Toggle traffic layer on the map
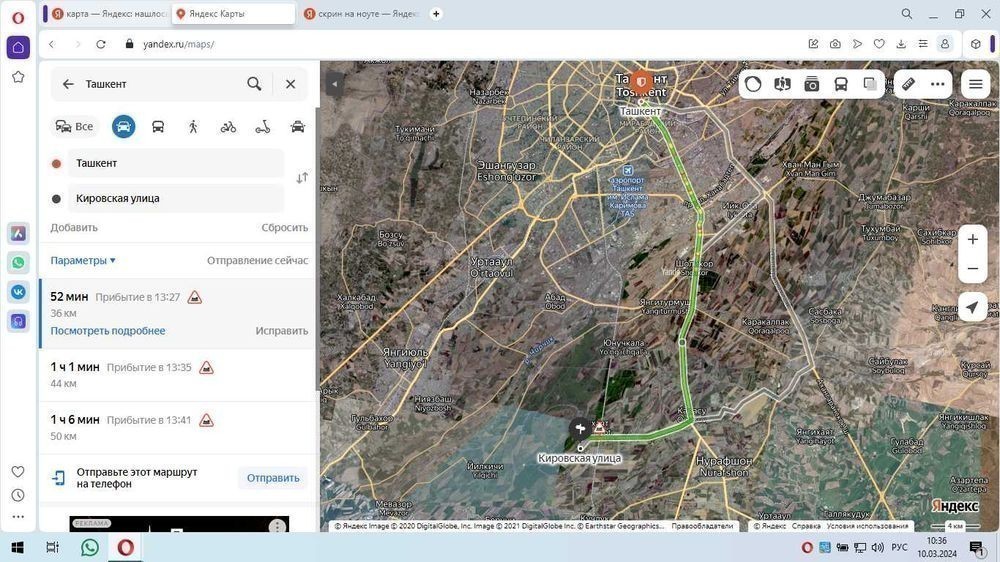The image size is (1000, 562). (x=753, y=84)
